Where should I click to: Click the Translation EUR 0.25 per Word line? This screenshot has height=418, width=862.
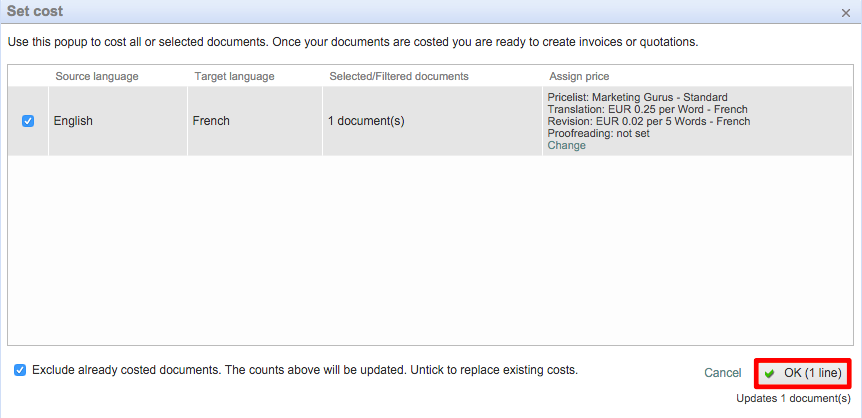click(x=647, y=109)
